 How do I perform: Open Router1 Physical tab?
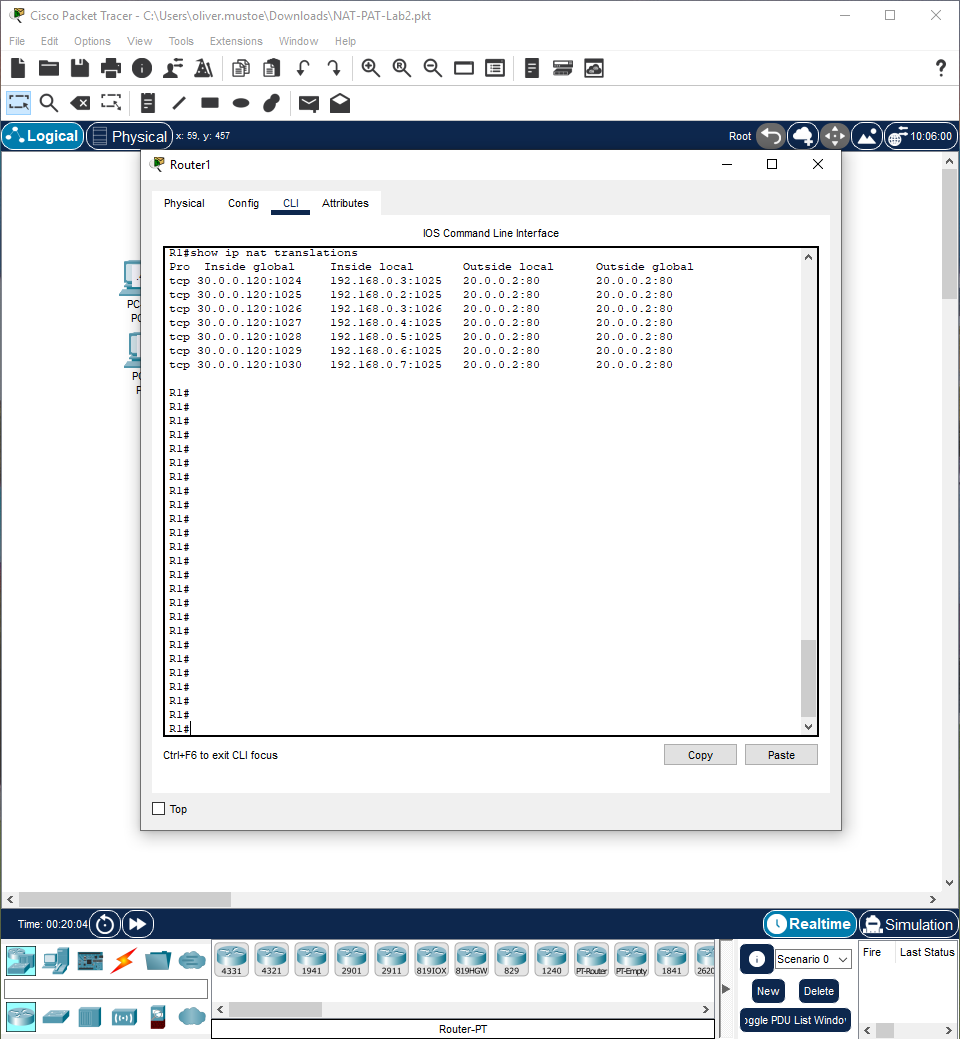184,203
